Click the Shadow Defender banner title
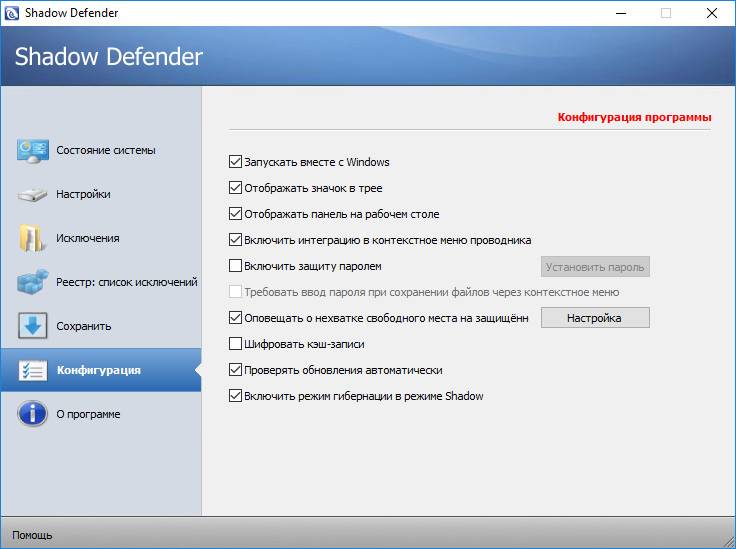 click(x=108, y=57)
